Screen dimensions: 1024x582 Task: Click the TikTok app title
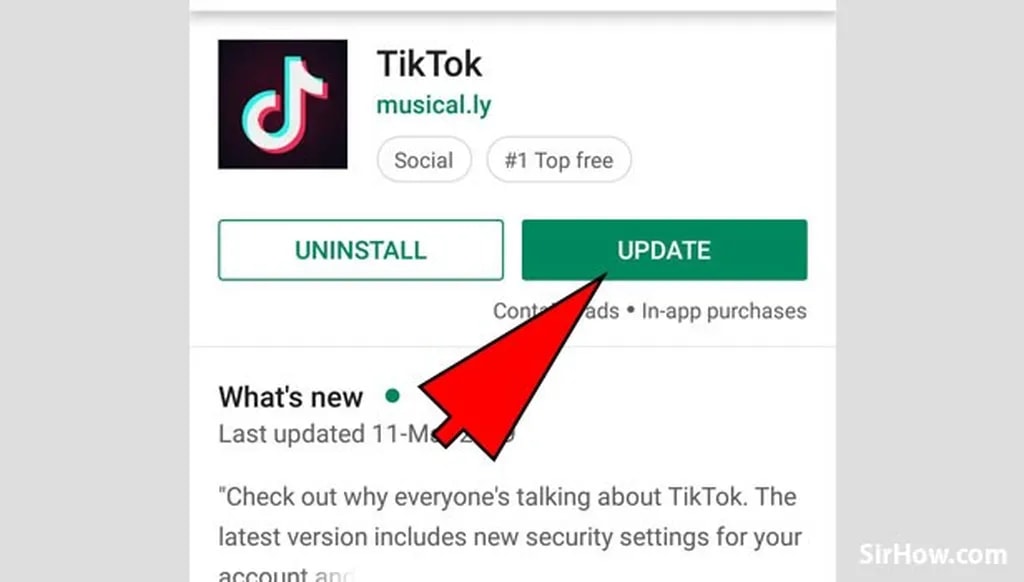coord(429,64)
